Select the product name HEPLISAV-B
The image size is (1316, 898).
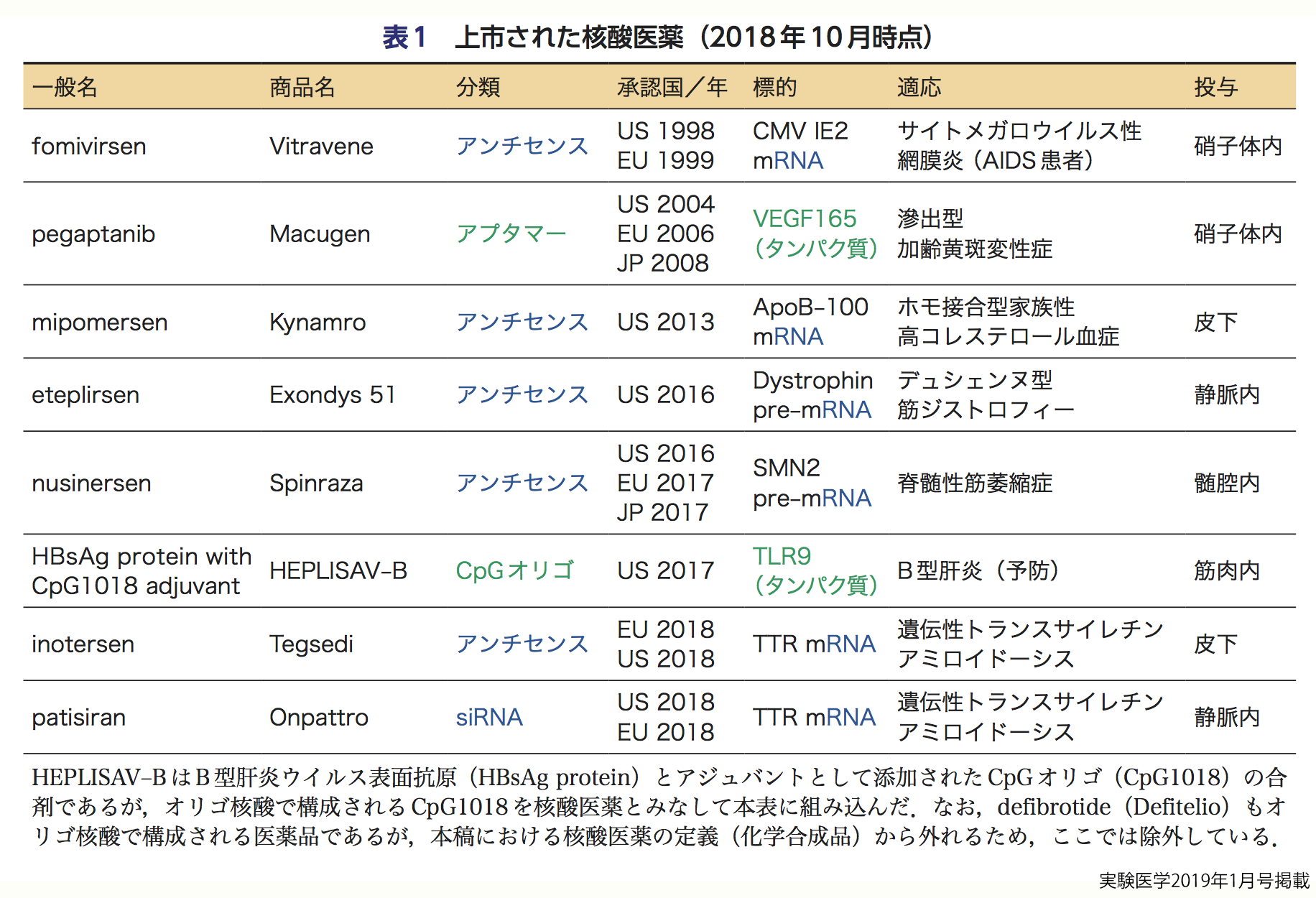[x=338, y=570]
